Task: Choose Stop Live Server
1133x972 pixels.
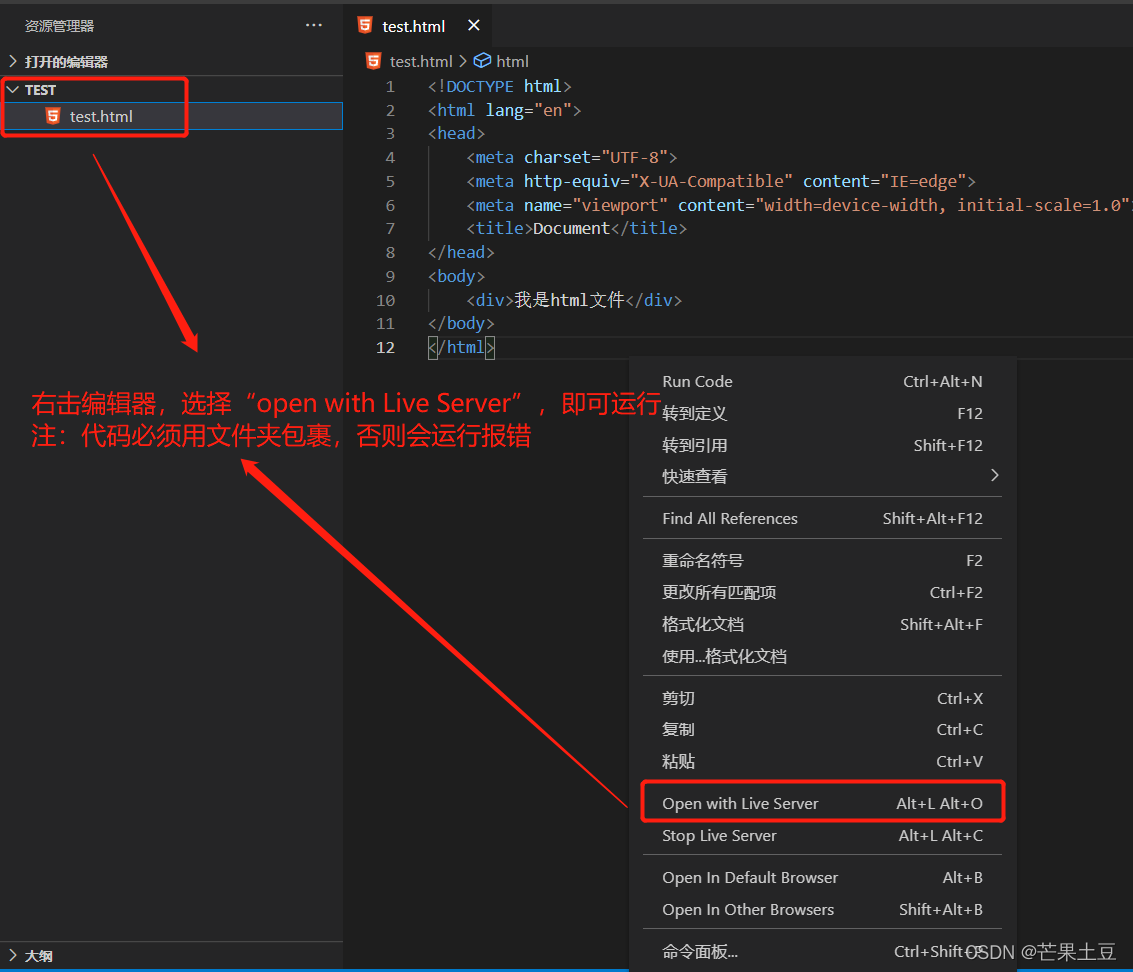Action: tap(822, 835)
